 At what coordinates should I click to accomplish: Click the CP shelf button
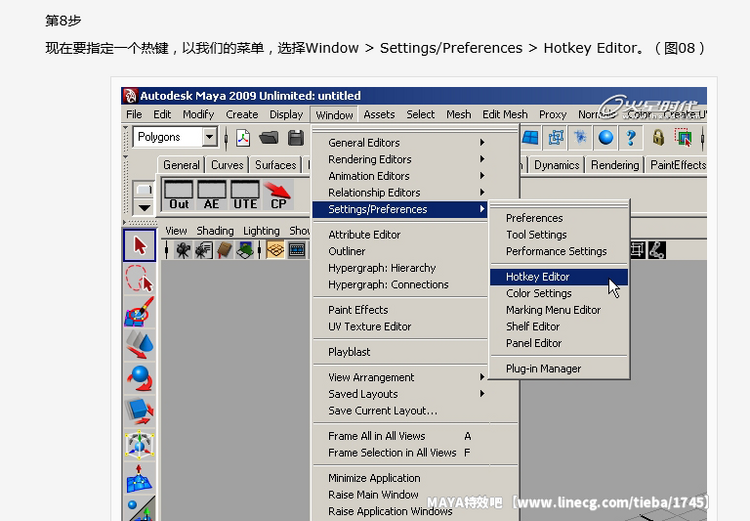click(278, 195)
